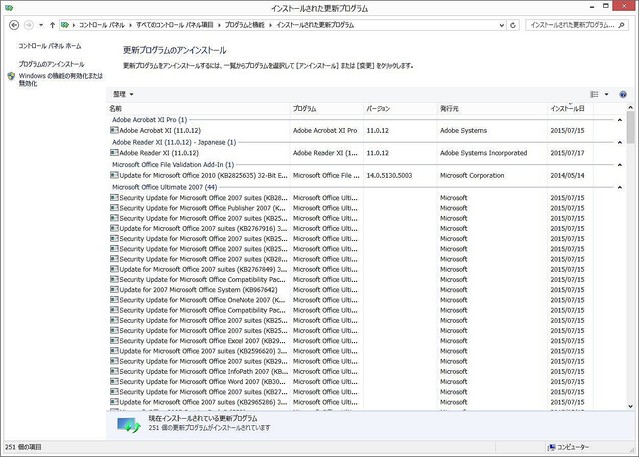Select the Adobe Acrobat XI (11.0.12) update
The height and width of the screenshot is (457, 639).
pos(160,130)
